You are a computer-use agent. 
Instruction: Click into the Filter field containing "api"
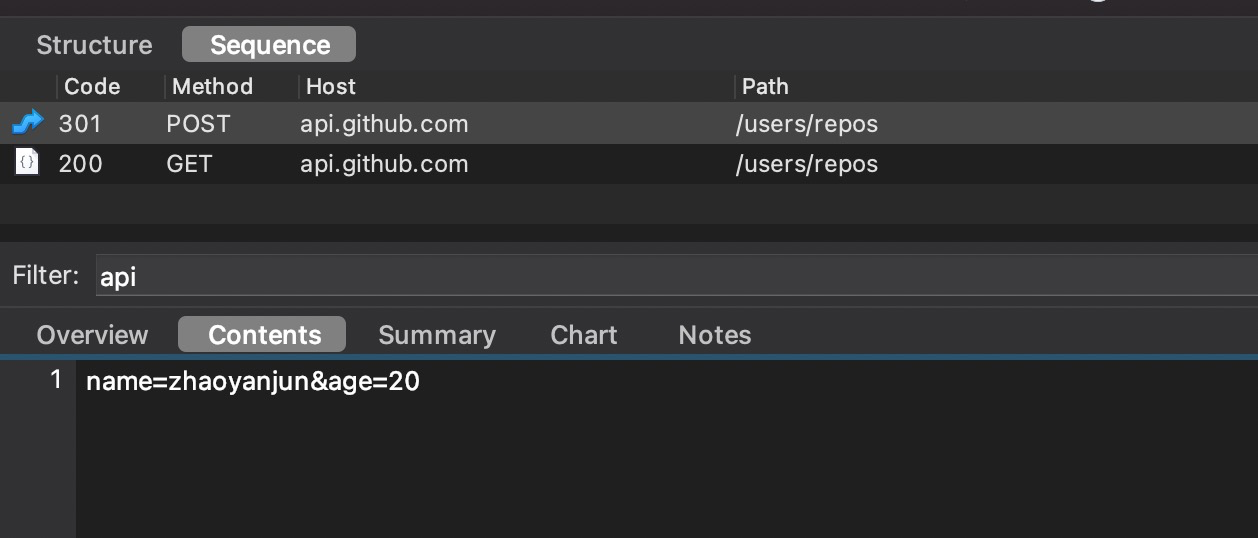(676, 275)
